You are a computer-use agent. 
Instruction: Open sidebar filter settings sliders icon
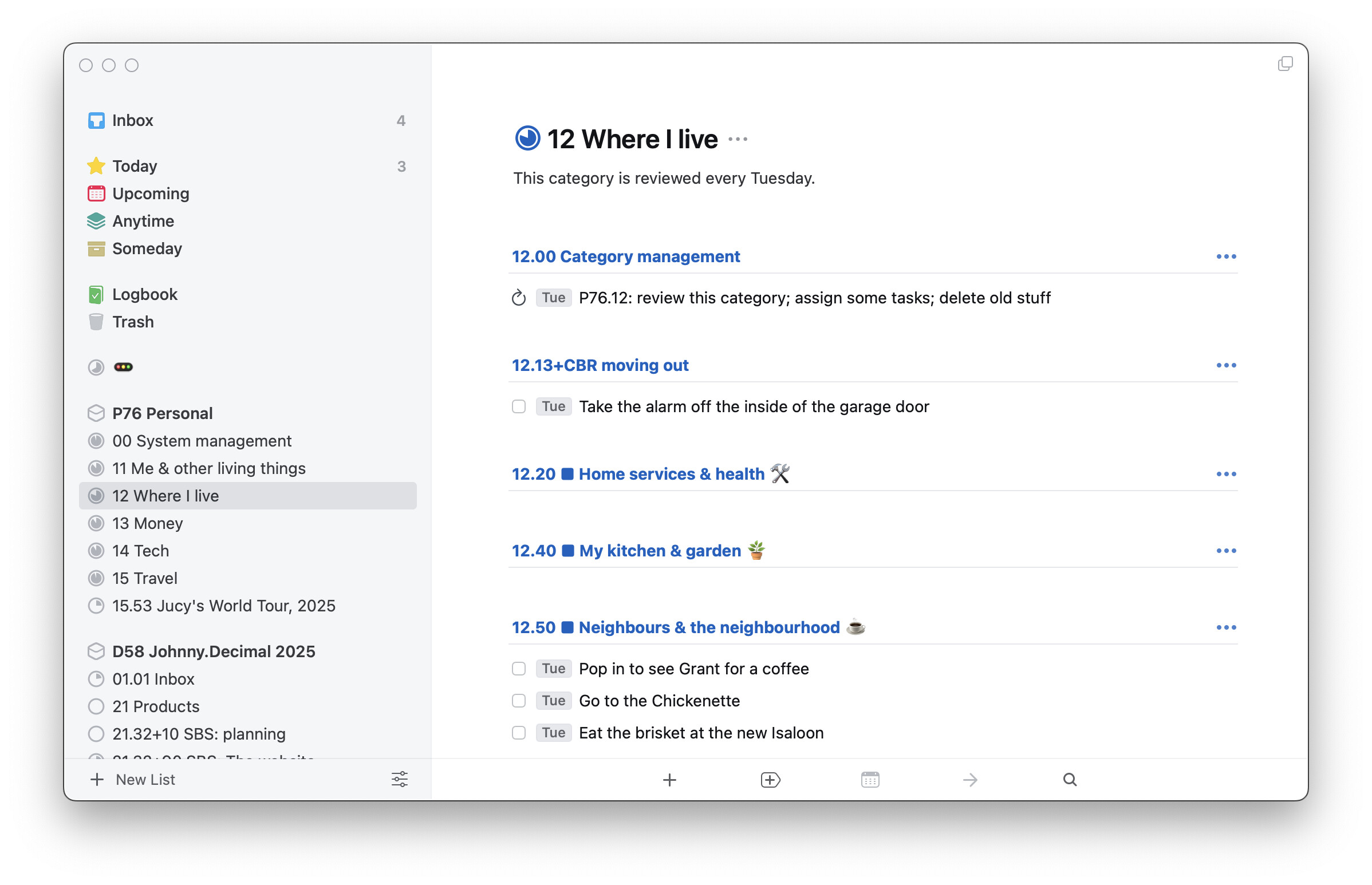tap(400, 780)
